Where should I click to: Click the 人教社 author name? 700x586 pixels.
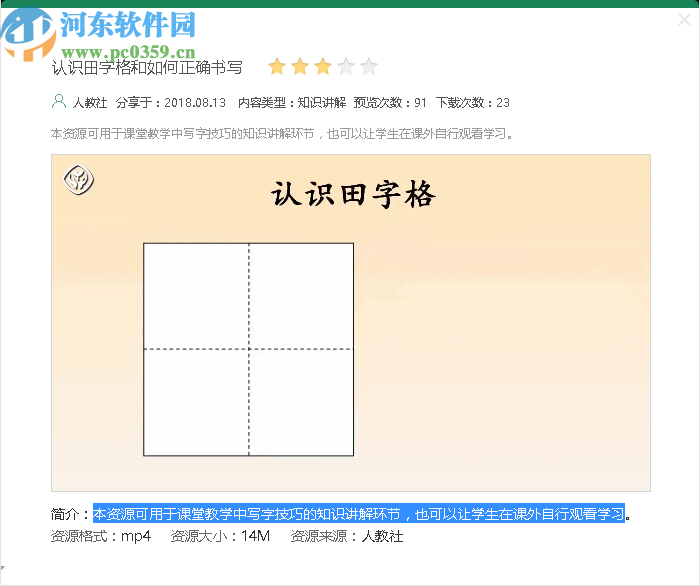pos(90,103)
